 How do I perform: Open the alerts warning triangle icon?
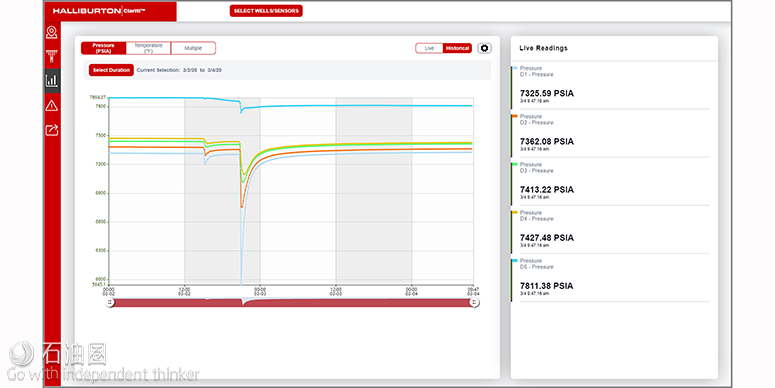click(x=51, y=105)
